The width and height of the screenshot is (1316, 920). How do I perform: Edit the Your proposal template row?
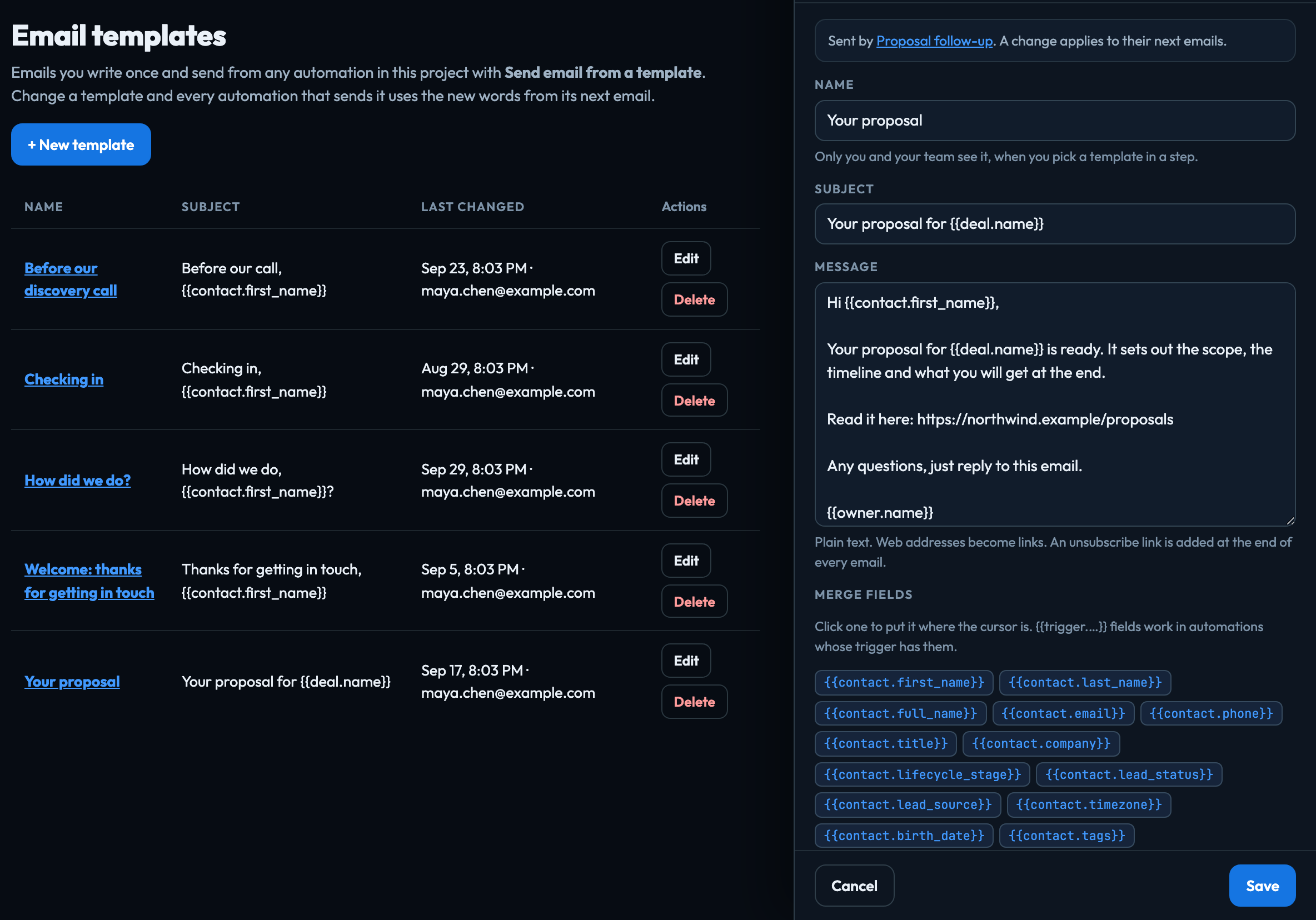click(x=686, y=661)
